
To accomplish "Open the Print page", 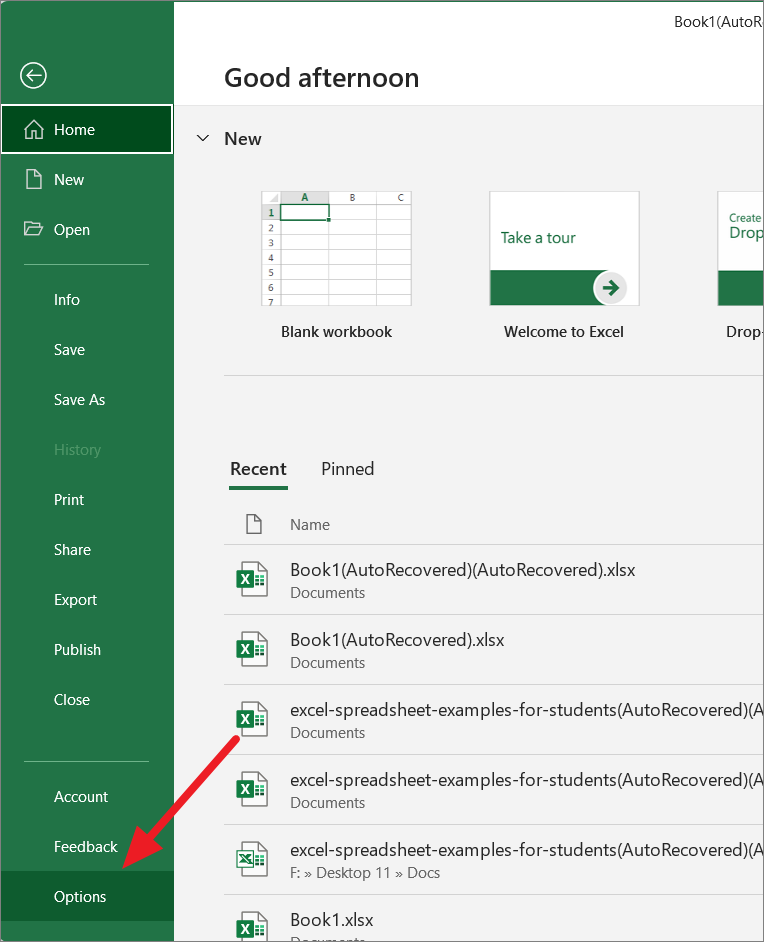I will (87, 499).
